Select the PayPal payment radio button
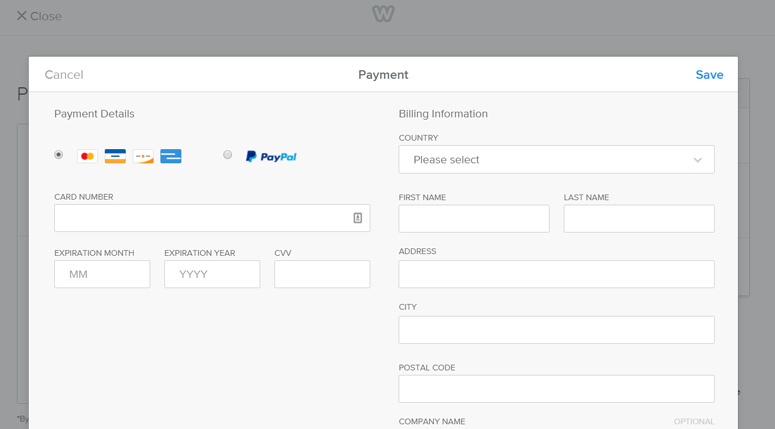This screenshot has height=429, width=775. pos(227,155)
